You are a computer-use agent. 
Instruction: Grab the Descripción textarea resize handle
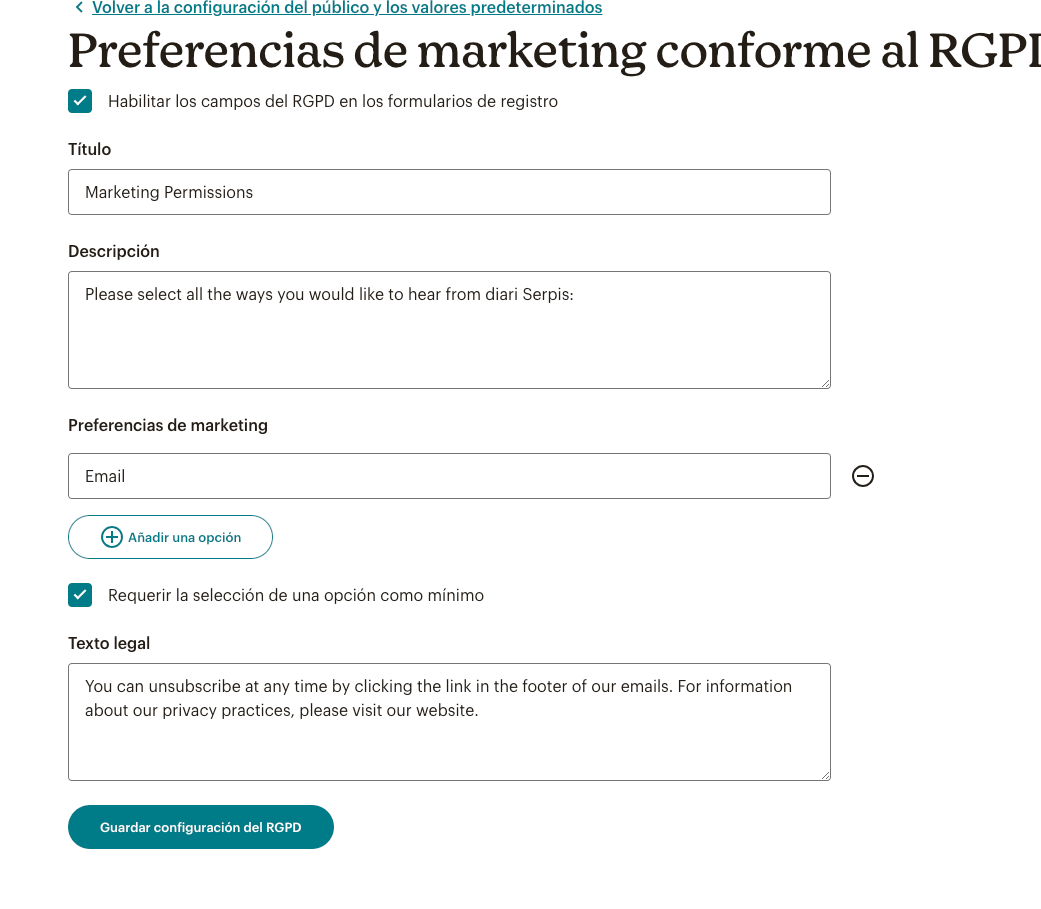(x=825, y=383)
